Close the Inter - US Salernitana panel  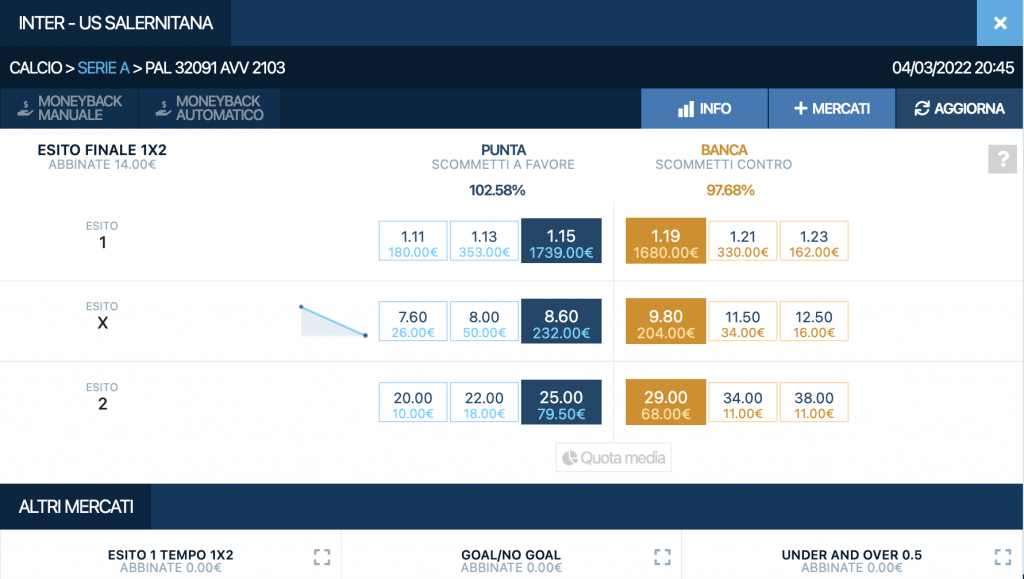(1000, 23)
